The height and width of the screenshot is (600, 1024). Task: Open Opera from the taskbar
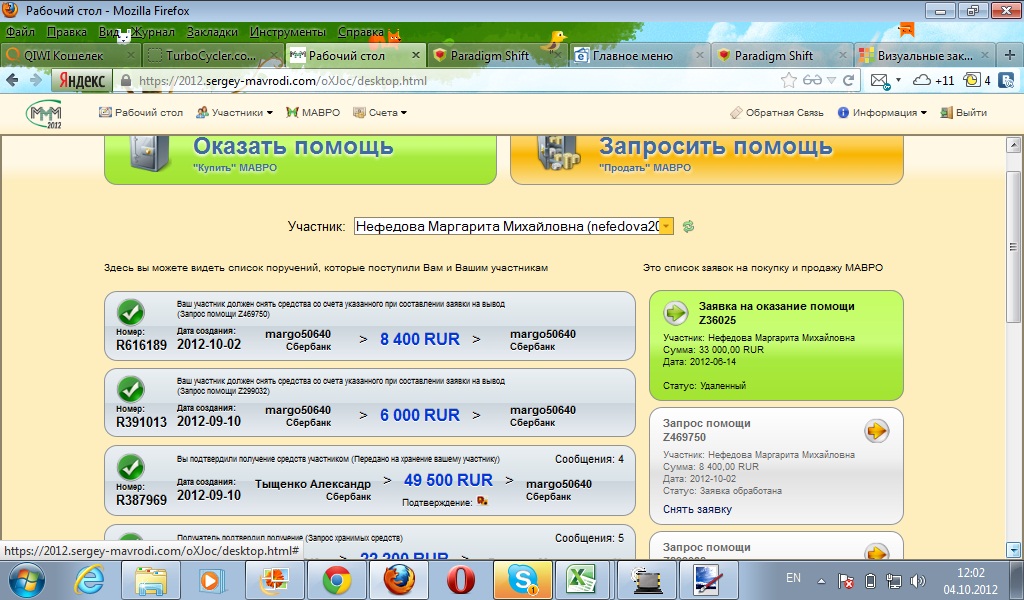pos(460,580)
